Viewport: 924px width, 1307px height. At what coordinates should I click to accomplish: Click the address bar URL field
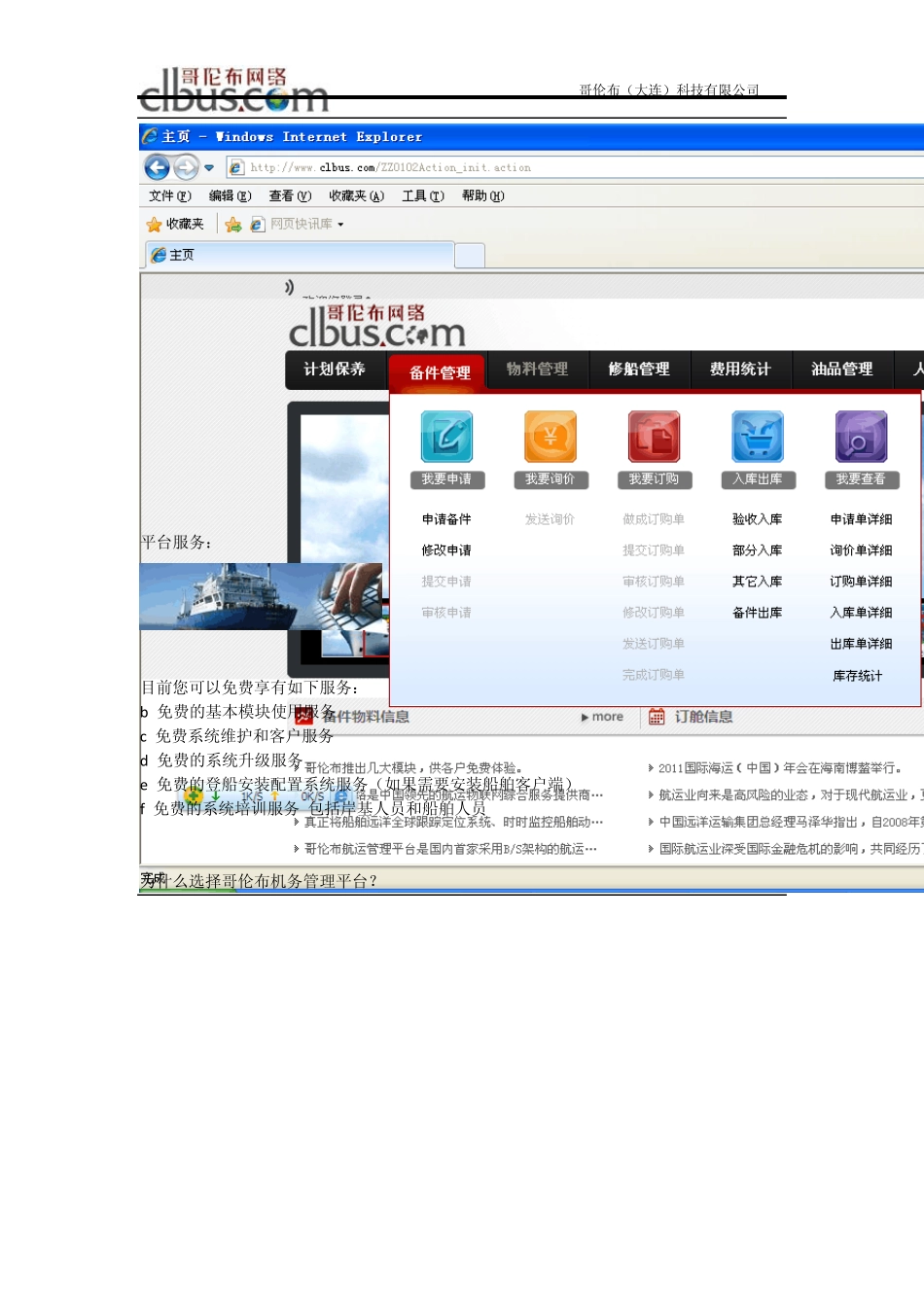click(x=574, y=167)
